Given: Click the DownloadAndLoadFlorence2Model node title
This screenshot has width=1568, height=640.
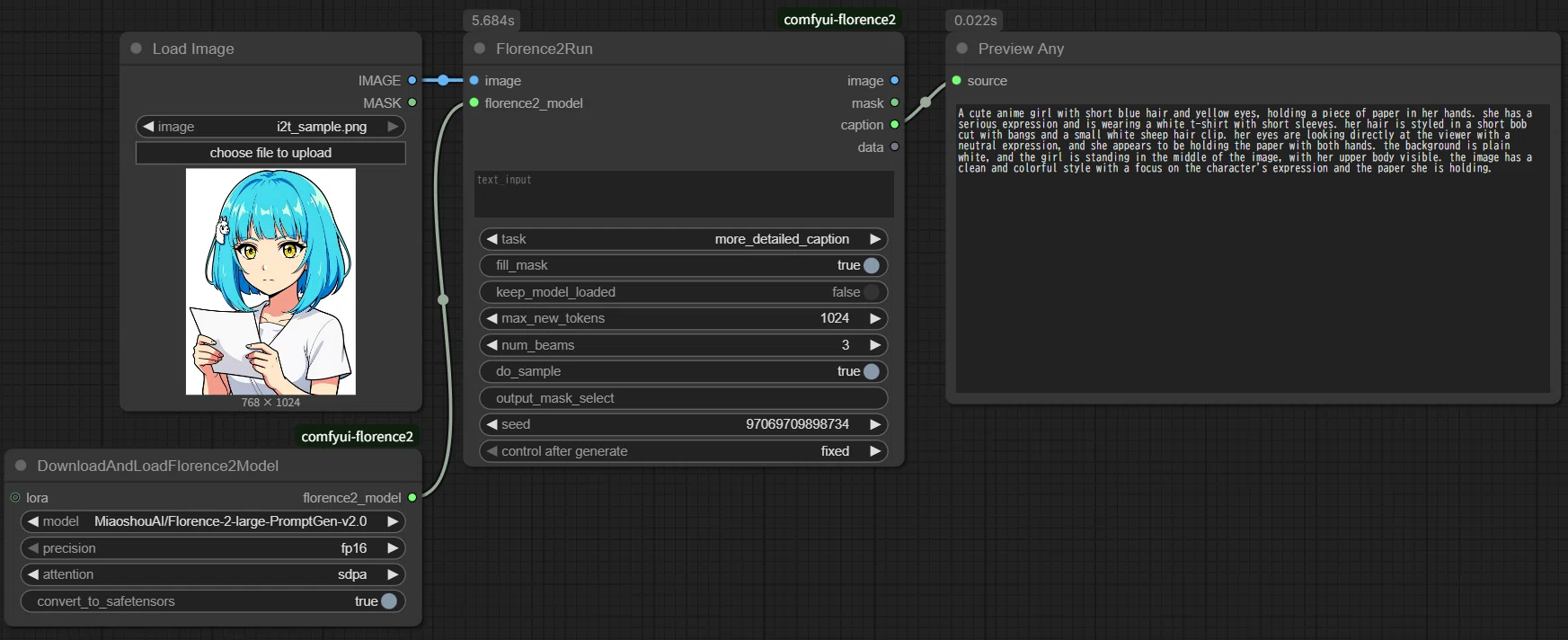Looking at the screenshot, I should tap(158, 466).
